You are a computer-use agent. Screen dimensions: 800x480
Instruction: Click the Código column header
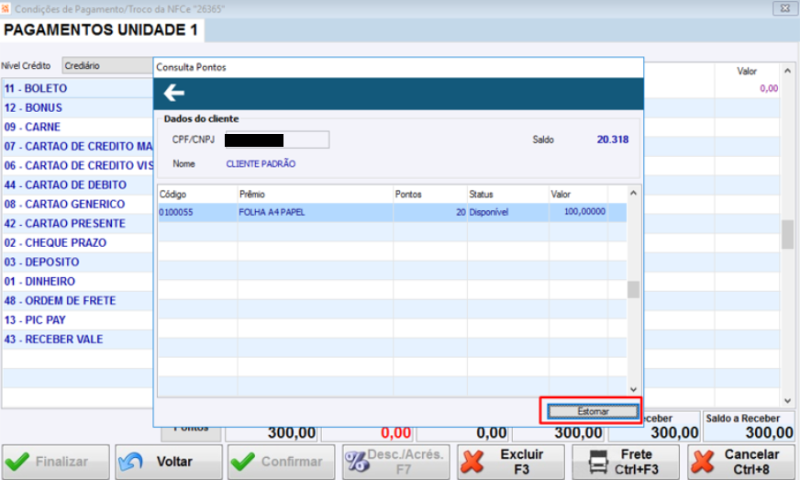tap(197, 194)
